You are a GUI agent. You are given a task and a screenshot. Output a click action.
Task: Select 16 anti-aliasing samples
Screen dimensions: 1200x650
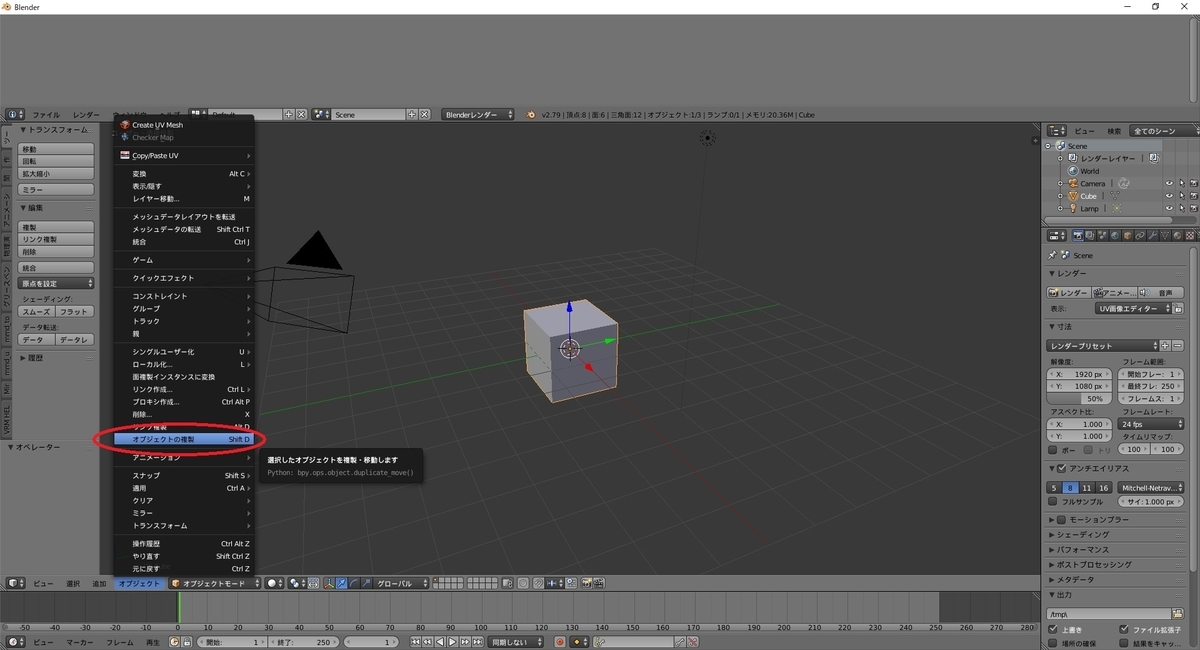(1103, 487)
